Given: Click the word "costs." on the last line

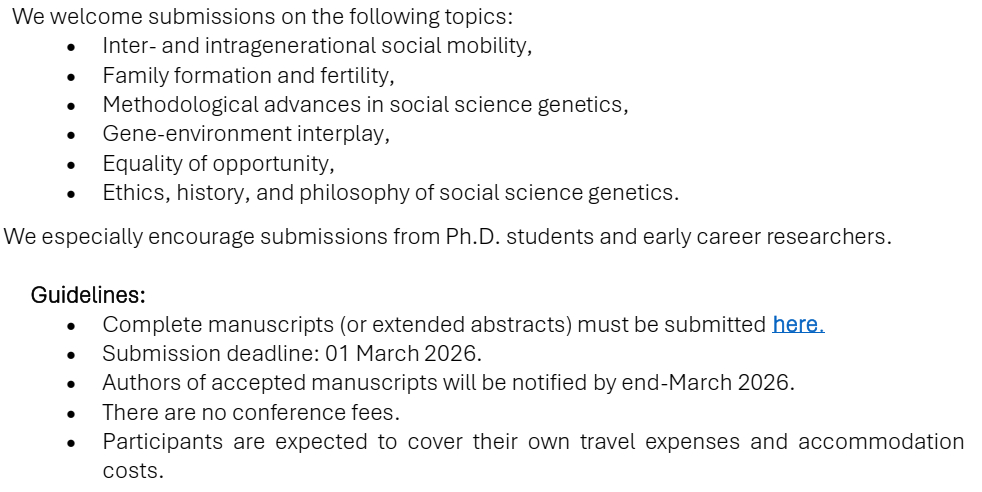Looking at the screenshot, I should click(132, 470).
